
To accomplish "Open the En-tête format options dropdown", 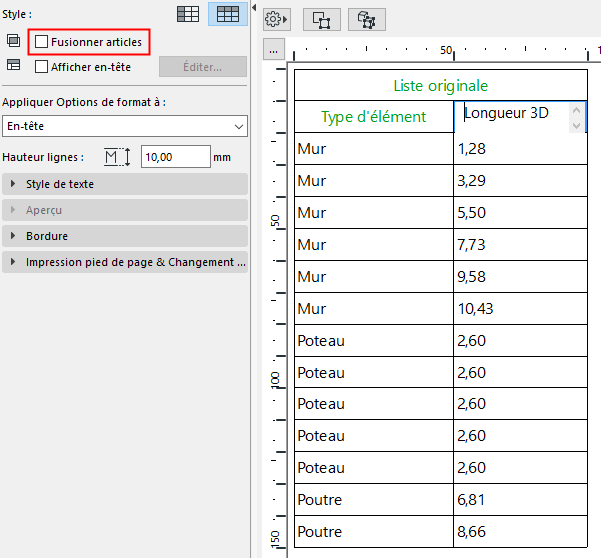I will click(124, 126).
